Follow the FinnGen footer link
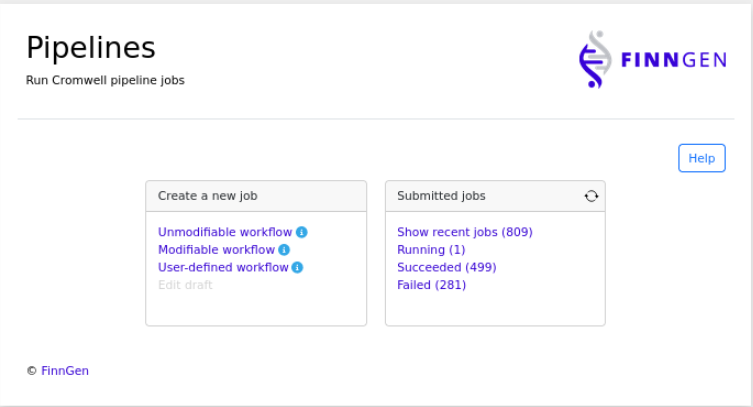Screen dimensions: 753x407 click(x=65, y=370)
